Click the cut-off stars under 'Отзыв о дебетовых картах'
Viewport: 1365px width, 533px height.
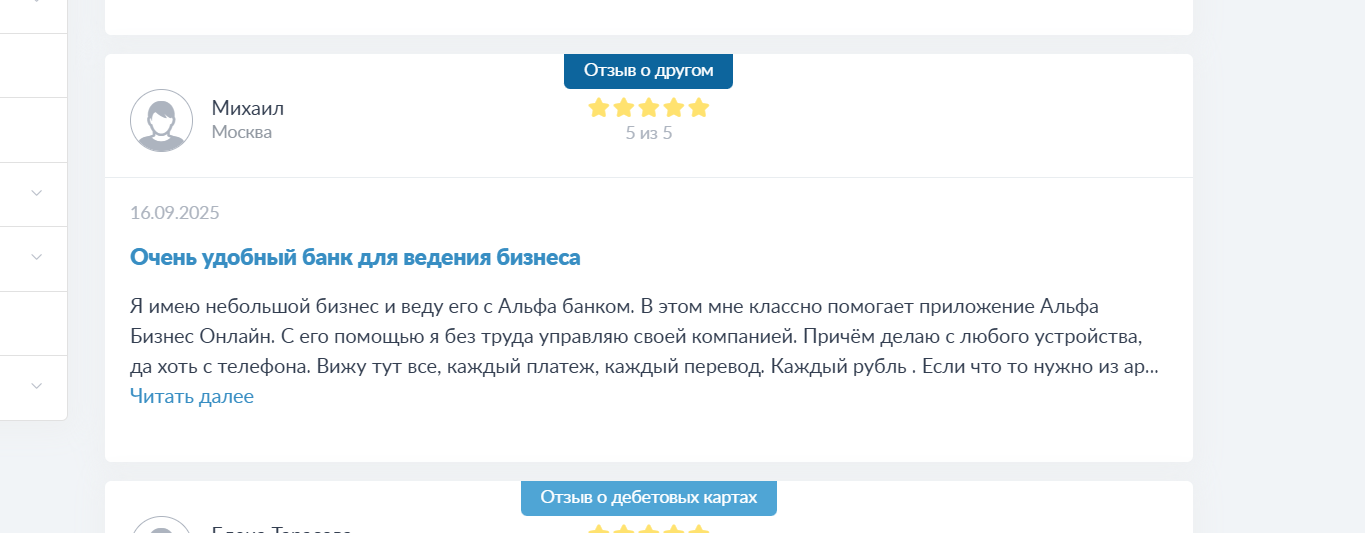pos(649,529)
